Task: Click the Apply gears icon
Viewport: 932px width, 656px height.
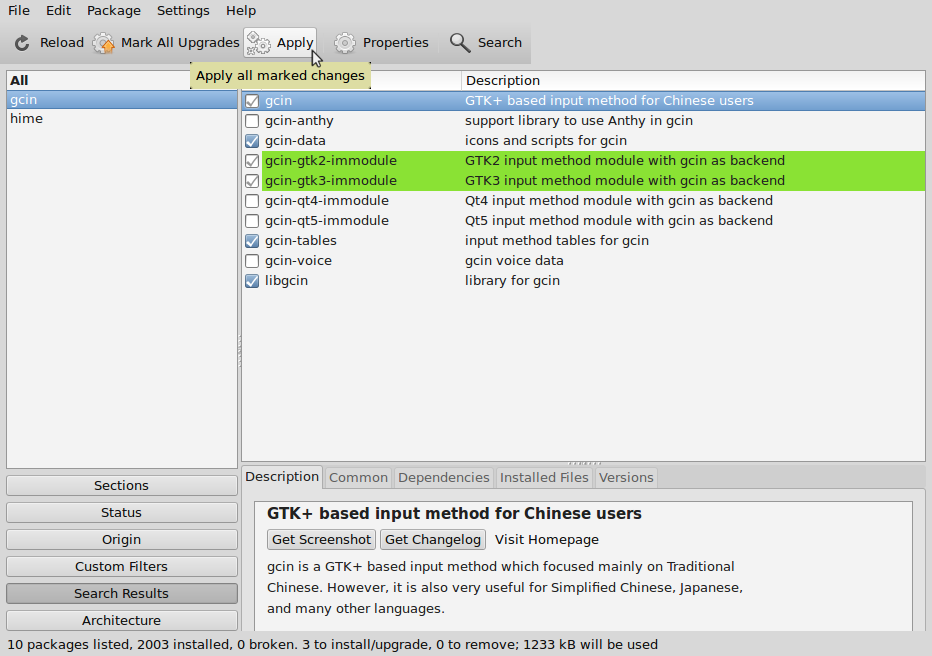Action: 259,43
